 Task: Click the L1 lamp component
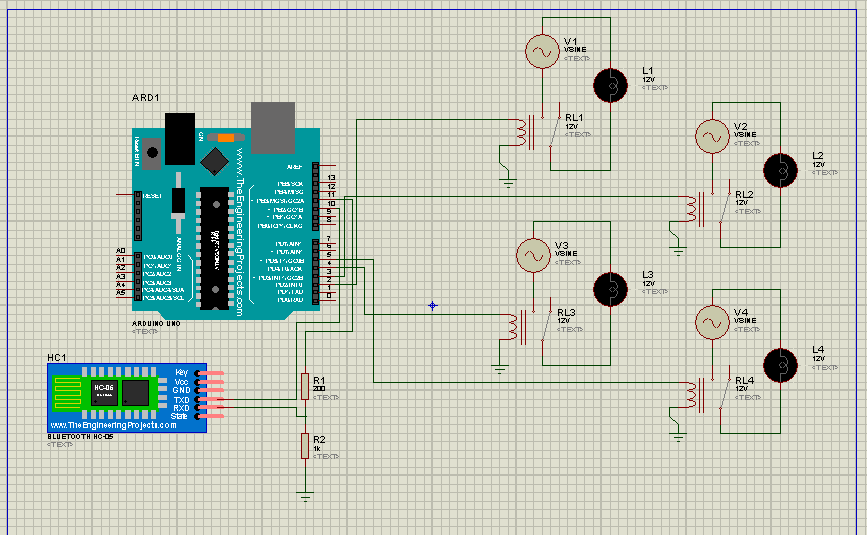610,85
